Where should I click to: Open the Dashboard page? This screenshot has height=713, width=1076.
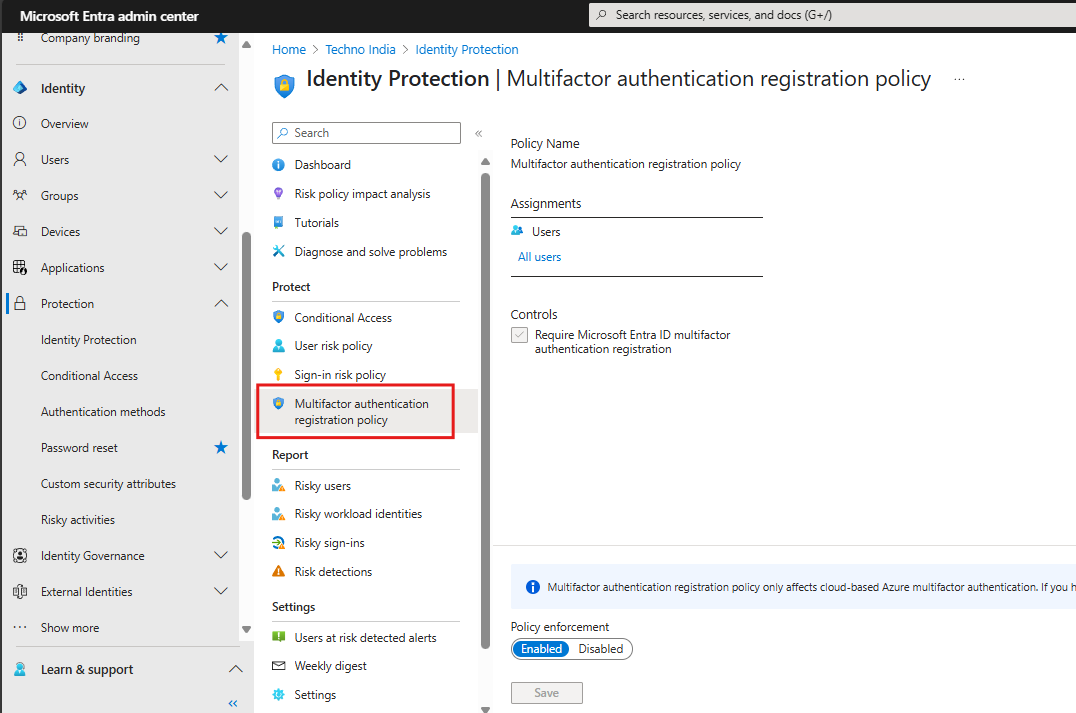(x=322, y=164)
